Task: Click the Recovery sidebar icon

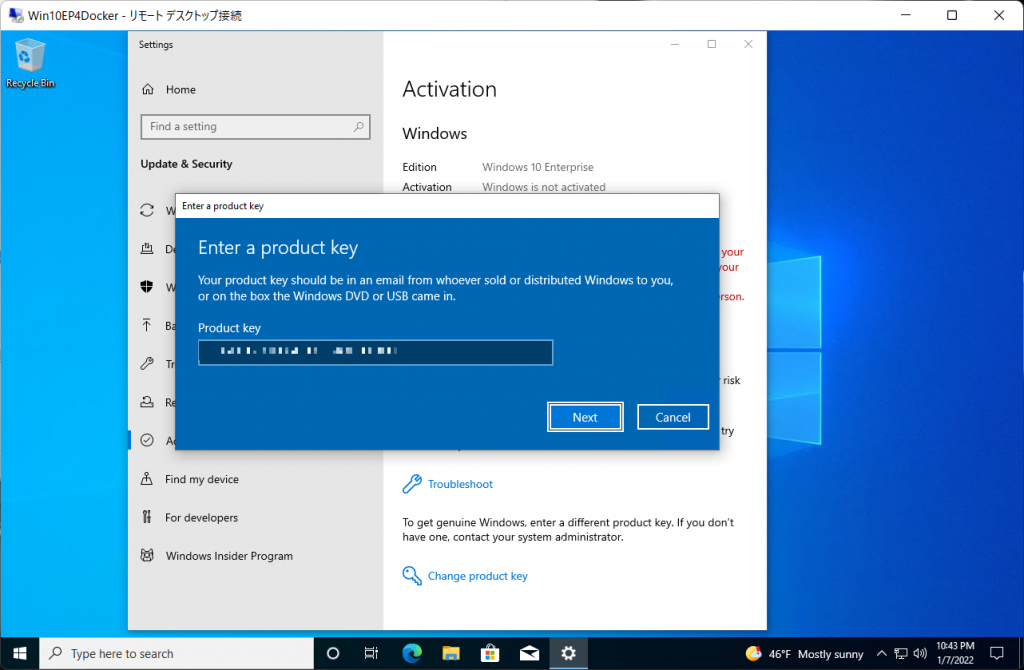Action: [147, 402]
